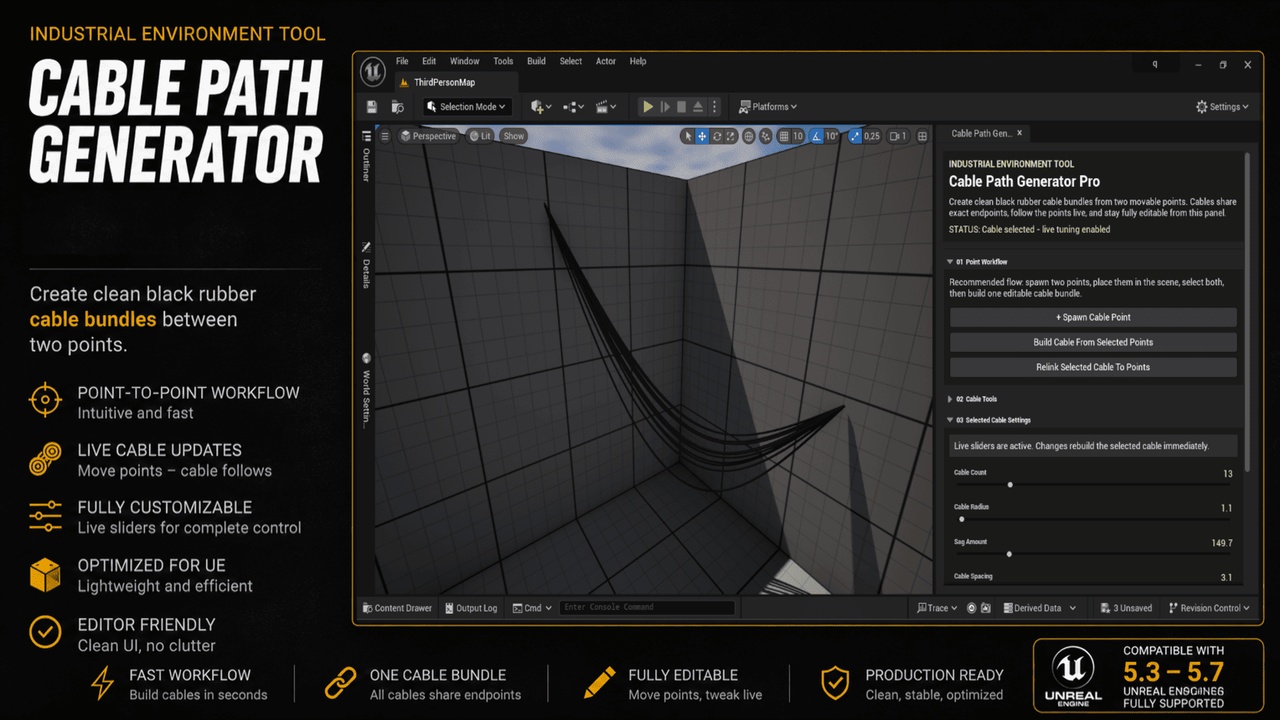Close the Cable Path Gen... panel tab
Image resolution: width=1280 pixels, height=720 pixels.
[x=1020, y=133]
